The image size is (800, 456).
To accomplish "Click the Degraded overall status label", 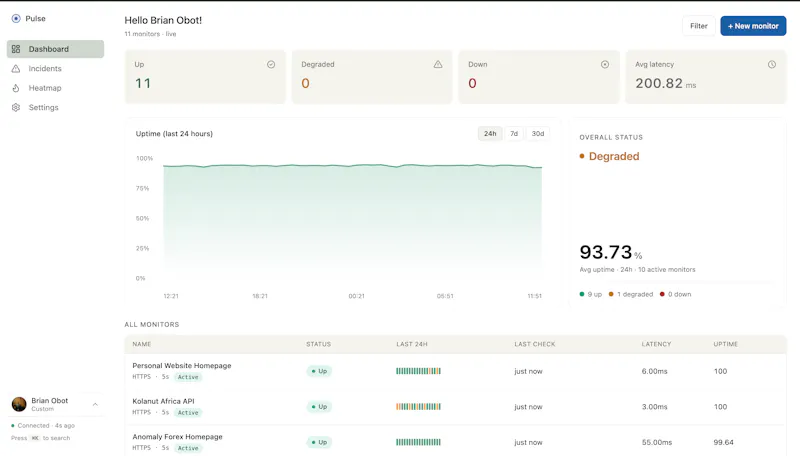I will click(609, 156).
